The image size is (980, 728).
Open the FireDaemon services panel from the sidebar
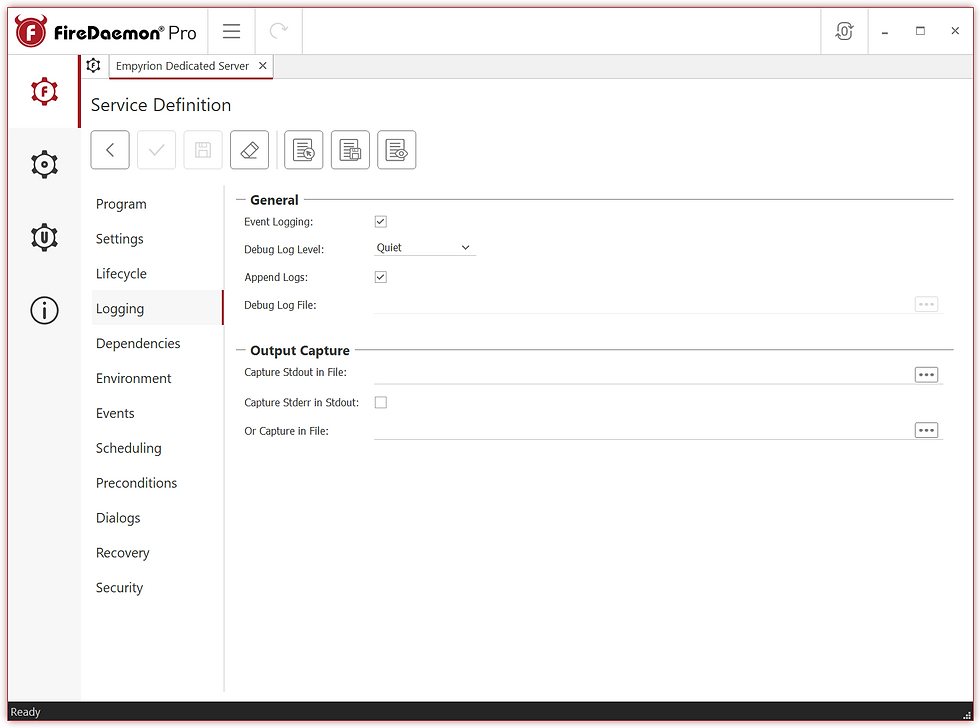[44, 91]
